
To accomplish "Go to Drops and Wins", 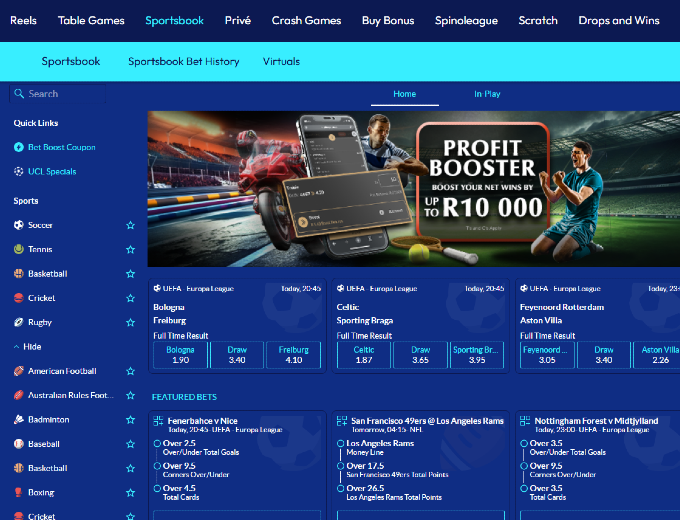I will (x=619, y=20).
